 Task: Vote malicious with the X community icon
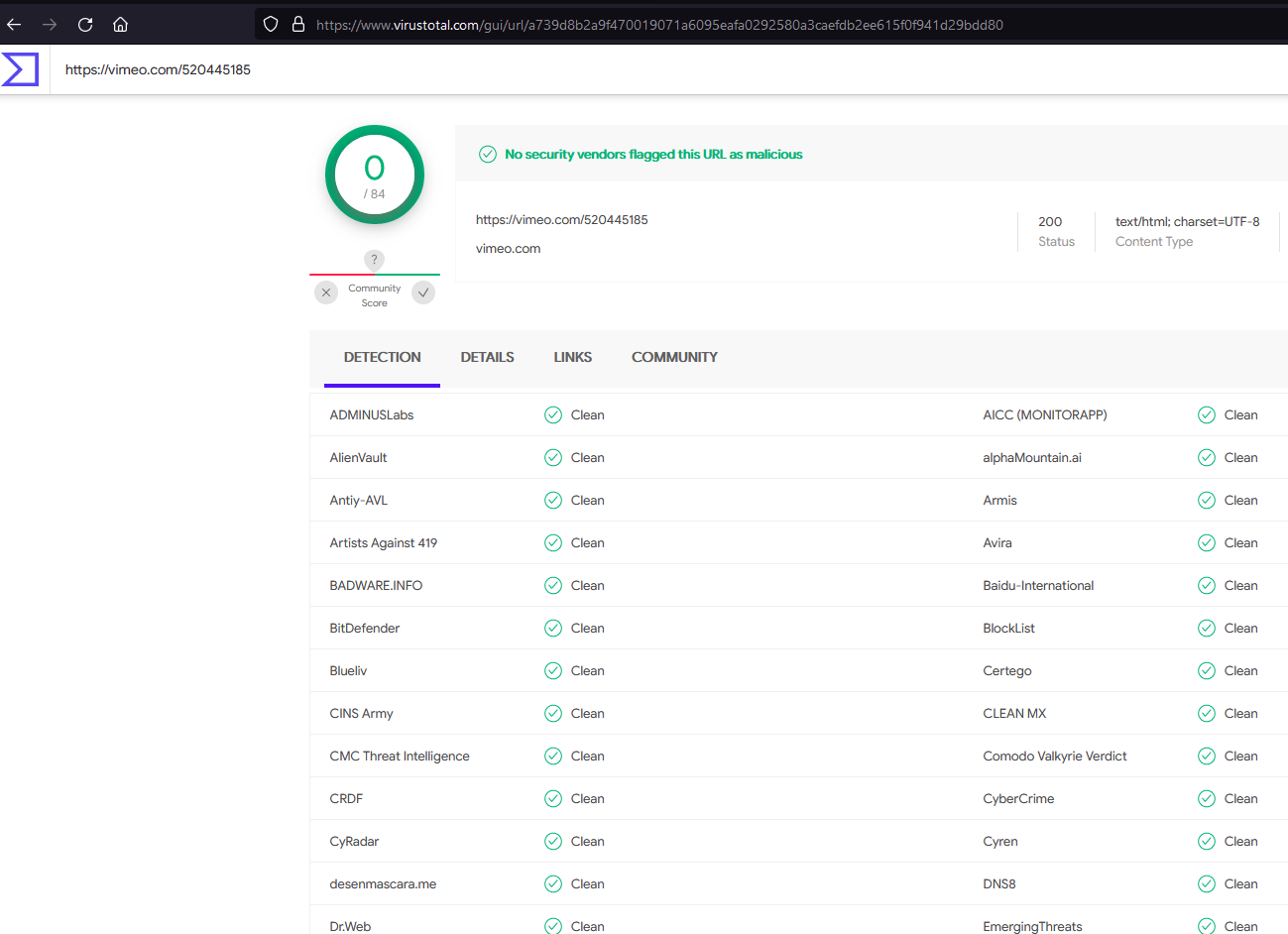[x=326, y=292]
